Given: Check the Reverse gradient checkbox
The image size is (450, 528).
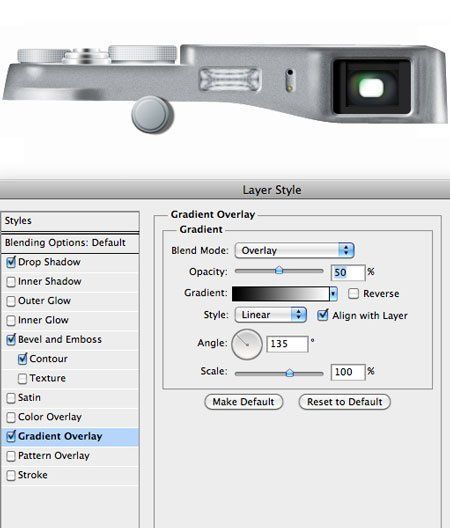Looking at the screenshot, I should [x=353, y=294].
